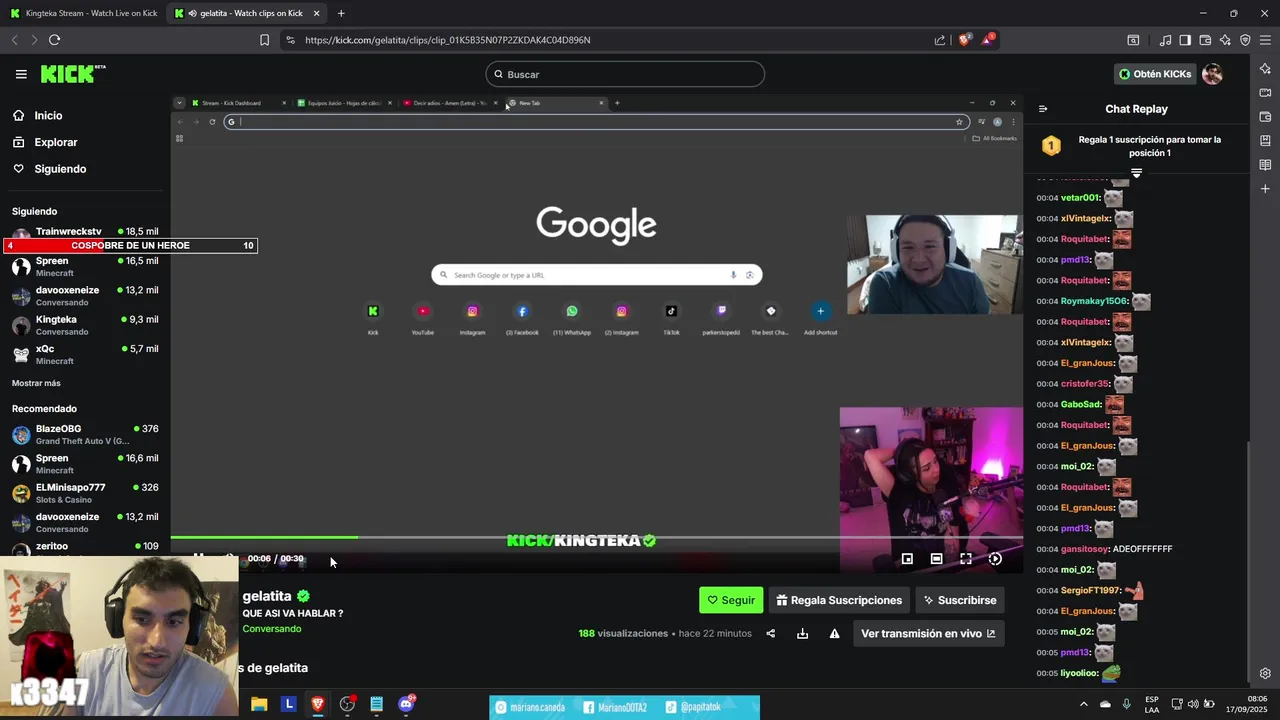The height and width of the screenshot is (720, 1280).
Task: Open player playback settings icon
Action: click(x=995, y=559)
